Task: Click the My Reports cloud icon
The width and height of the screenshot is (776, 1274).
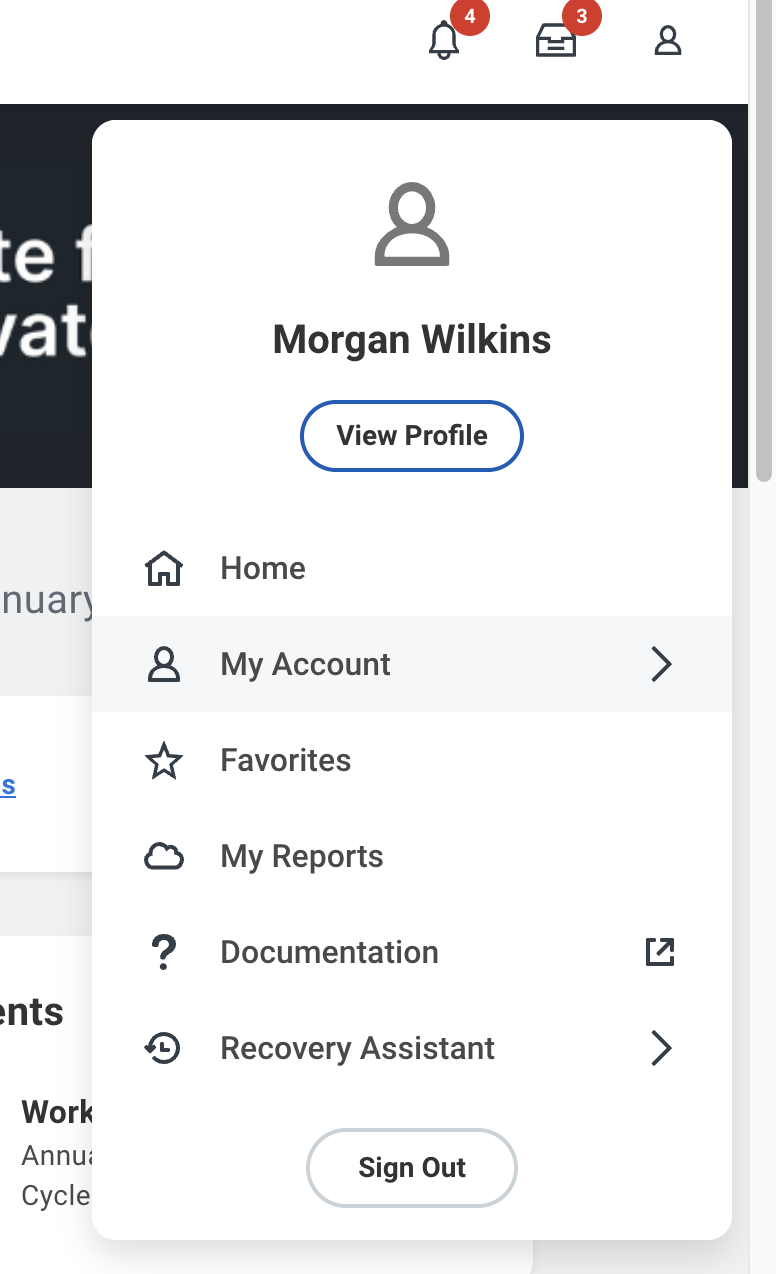Action: [164, 857]
